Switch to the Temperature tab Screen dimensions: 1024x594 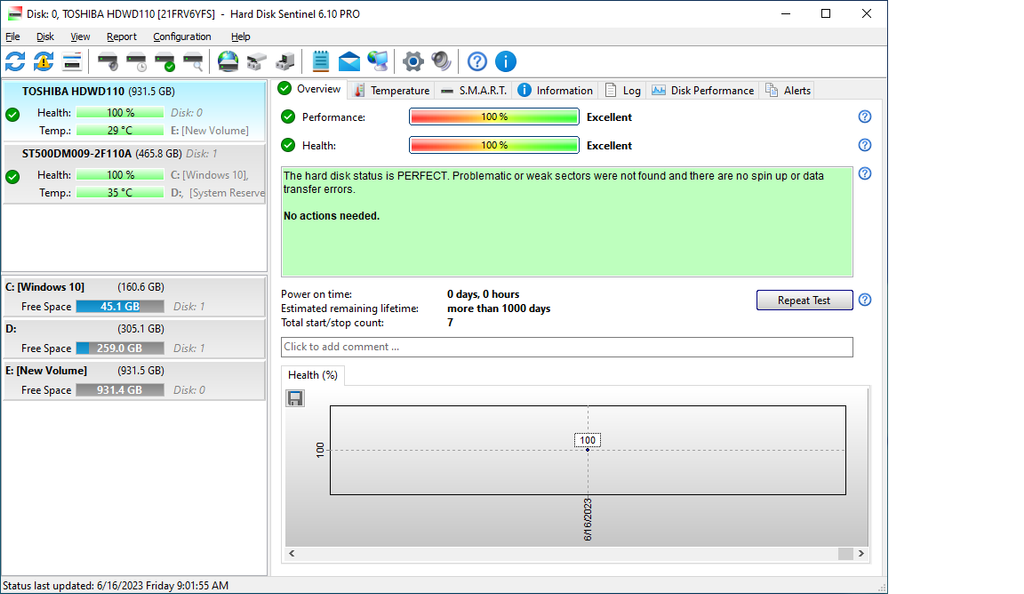pyautogui.click(x=391, y=91)
